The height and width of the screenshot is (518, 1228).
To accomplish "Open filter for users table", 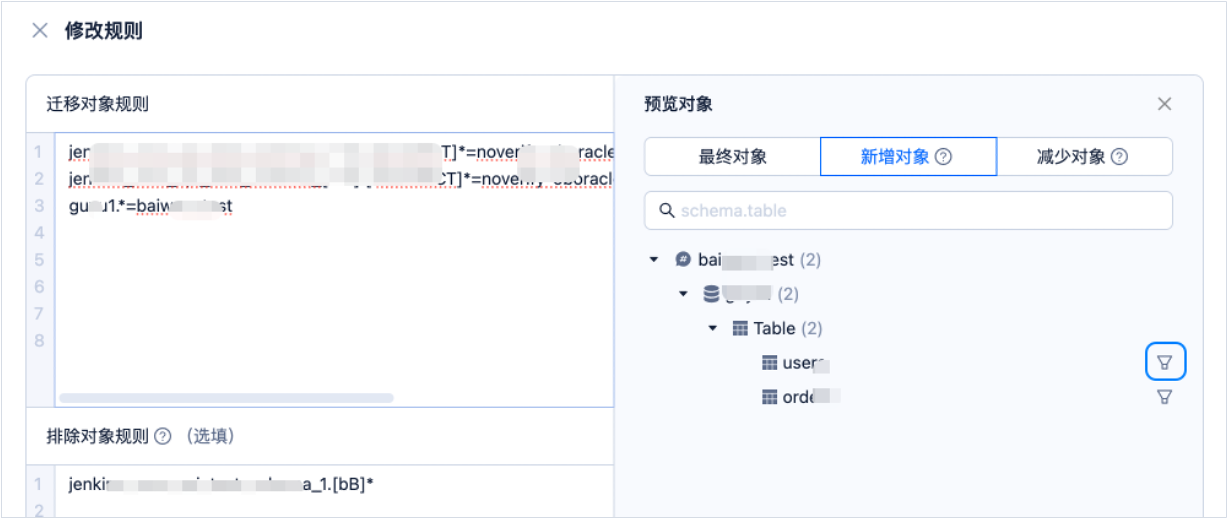I will click(x=1165, y=362).
